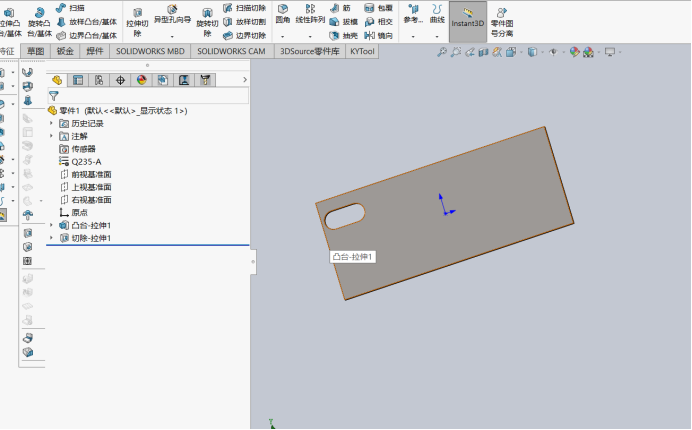Switch to the 3DSource零件库 tab

click(309, 51)
